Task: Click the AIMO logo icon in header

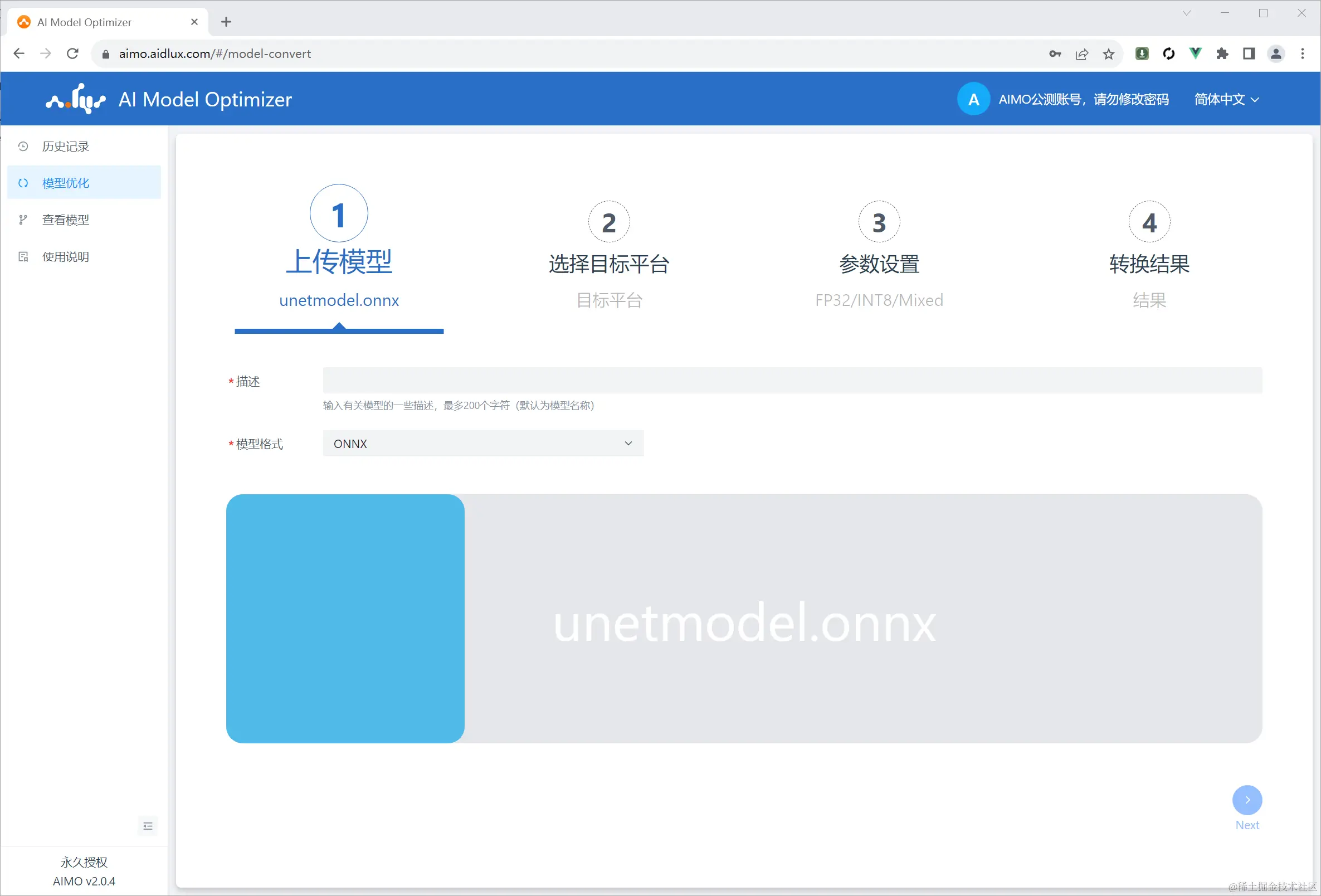Action: coord(76,99)
